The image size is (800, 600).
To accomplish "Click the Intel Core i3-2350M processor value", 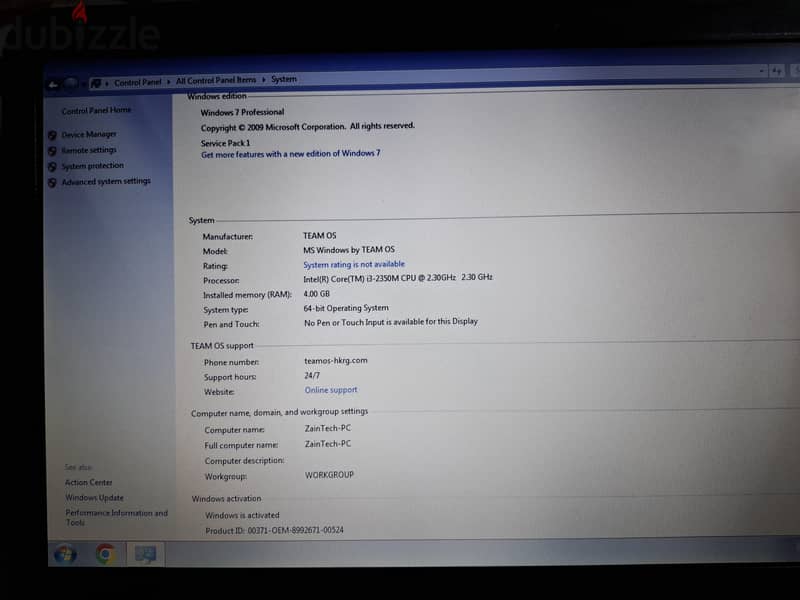I will point(397,278).
